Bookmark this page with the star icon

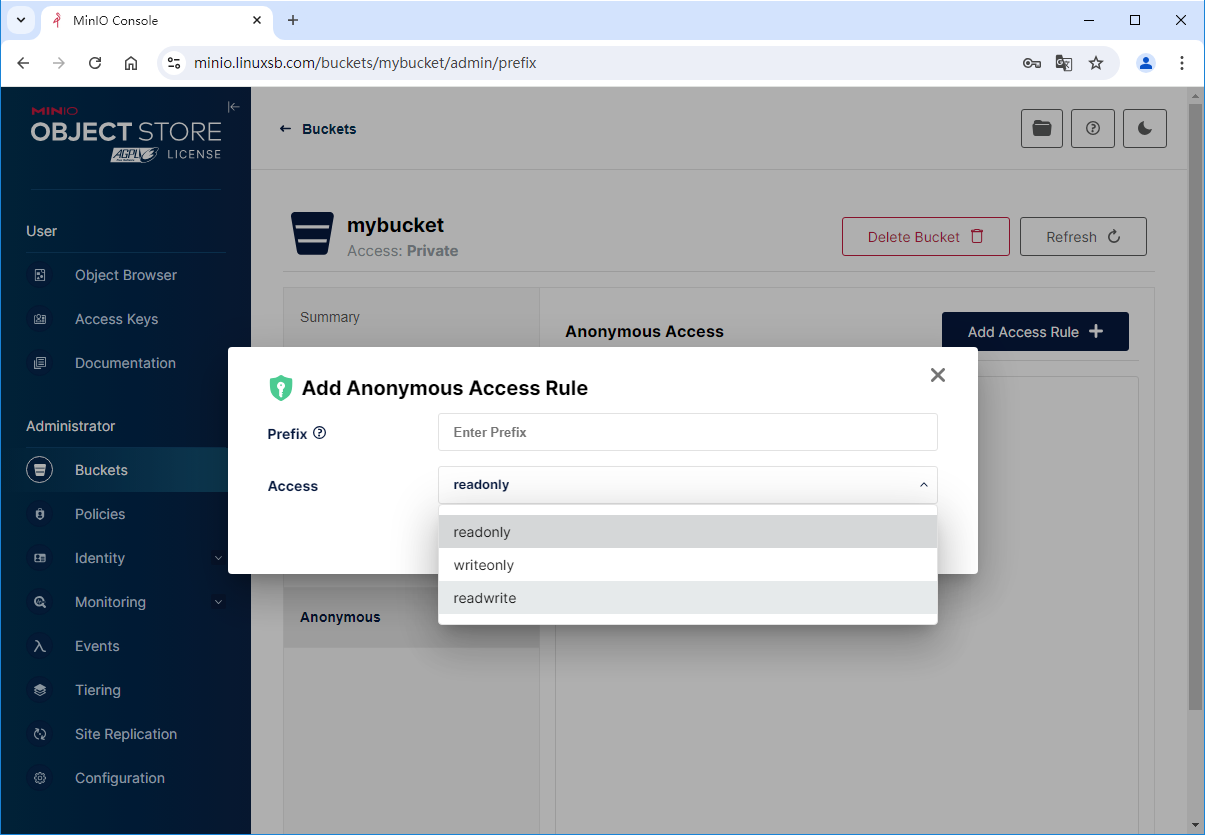pos(1096,63)
